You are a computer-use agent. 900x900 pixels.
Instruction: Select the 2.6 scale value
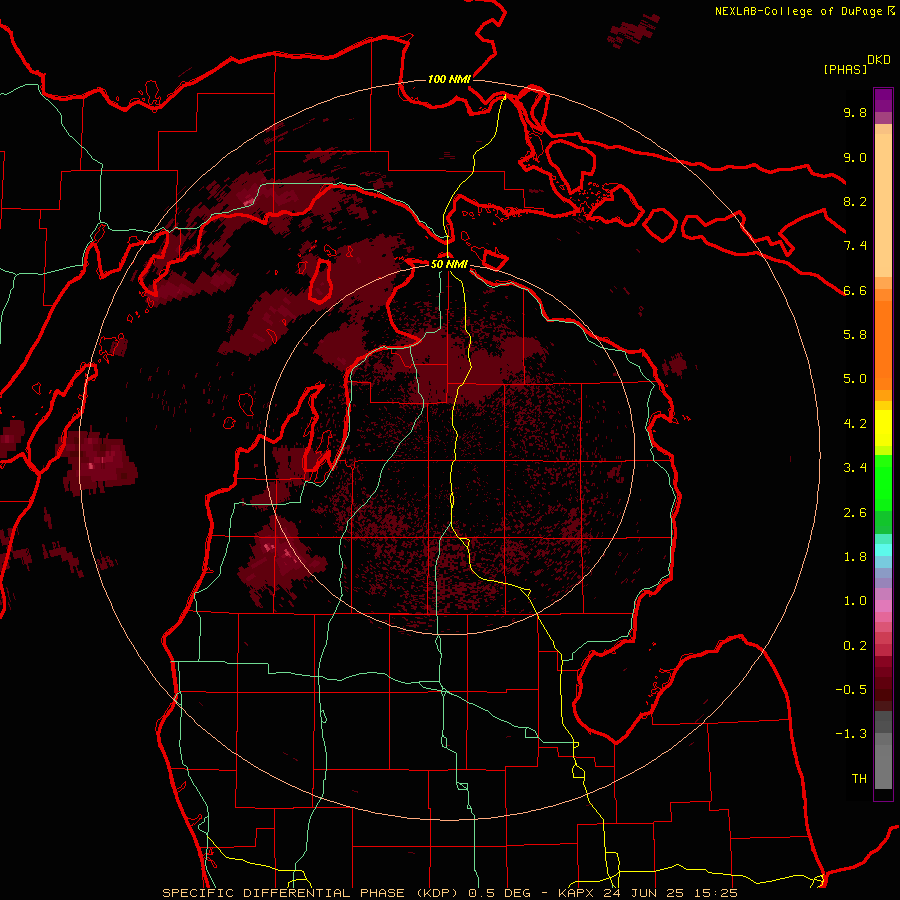(855, 512)
